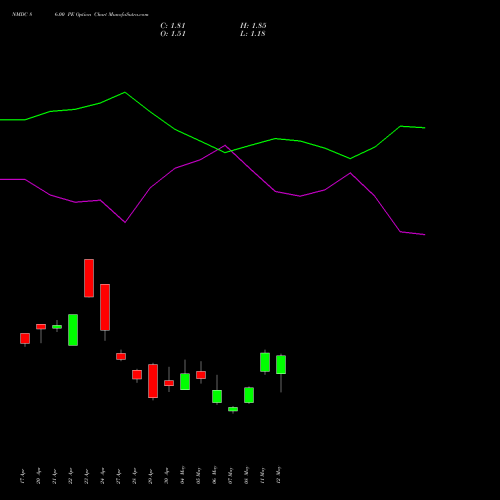
Task: Click the red candle for 17 Apr
Action: click(25, 338)
